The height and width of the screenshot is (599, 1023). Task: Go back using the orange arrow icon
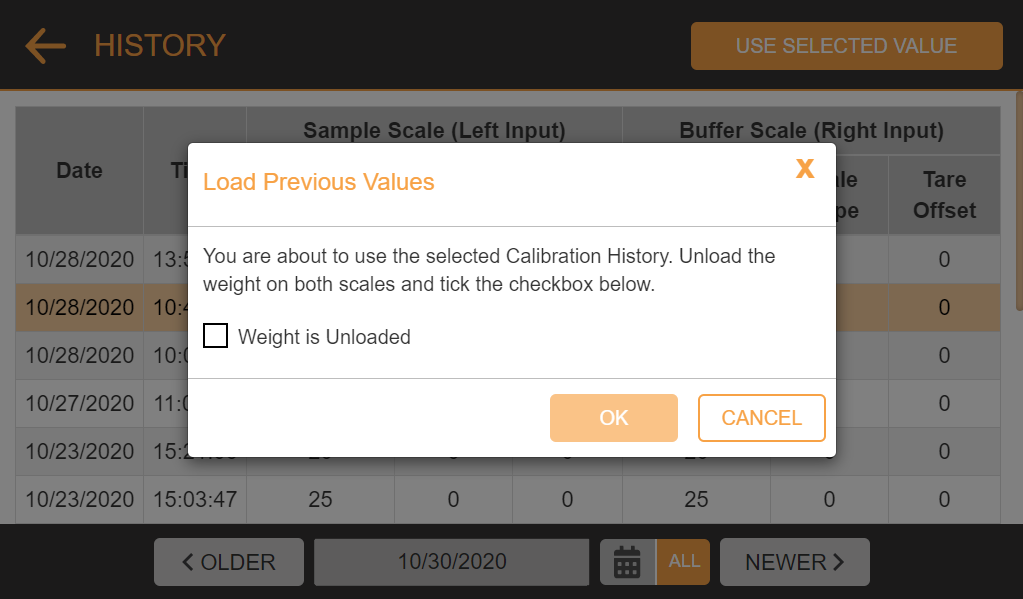click(45, 46)
